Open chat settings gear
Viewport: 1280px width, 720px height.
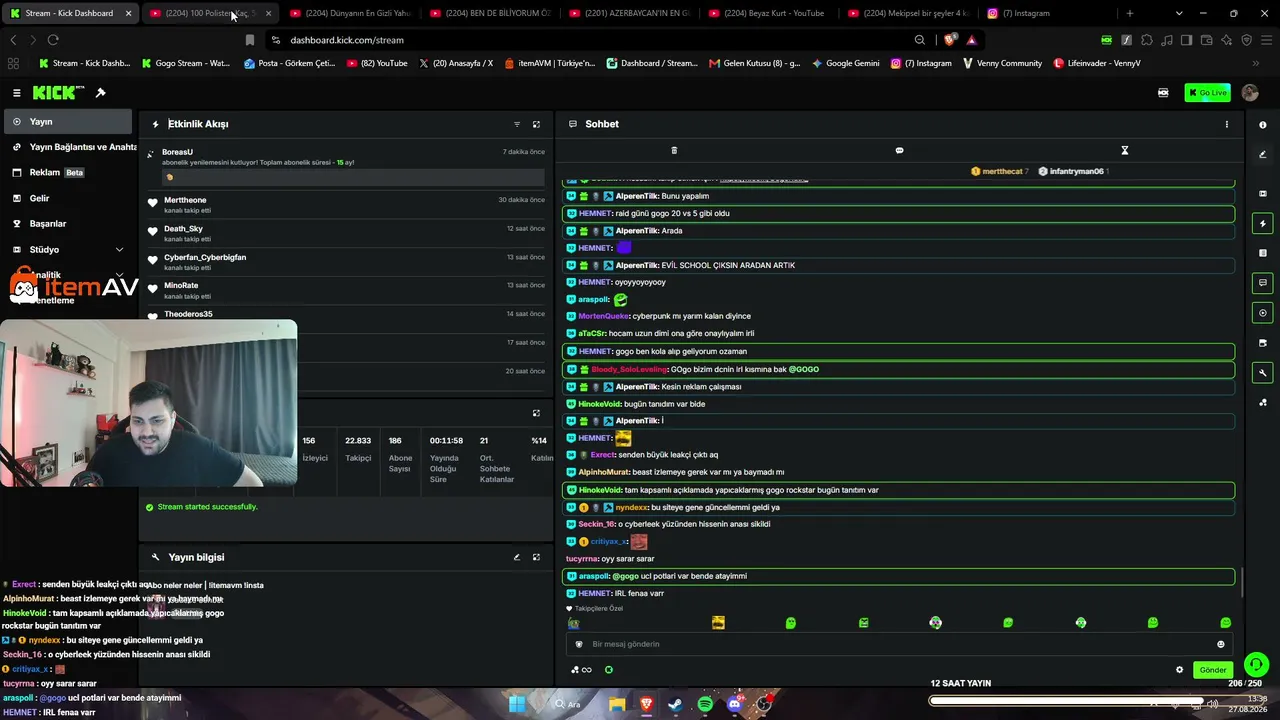pos(1179,670)
